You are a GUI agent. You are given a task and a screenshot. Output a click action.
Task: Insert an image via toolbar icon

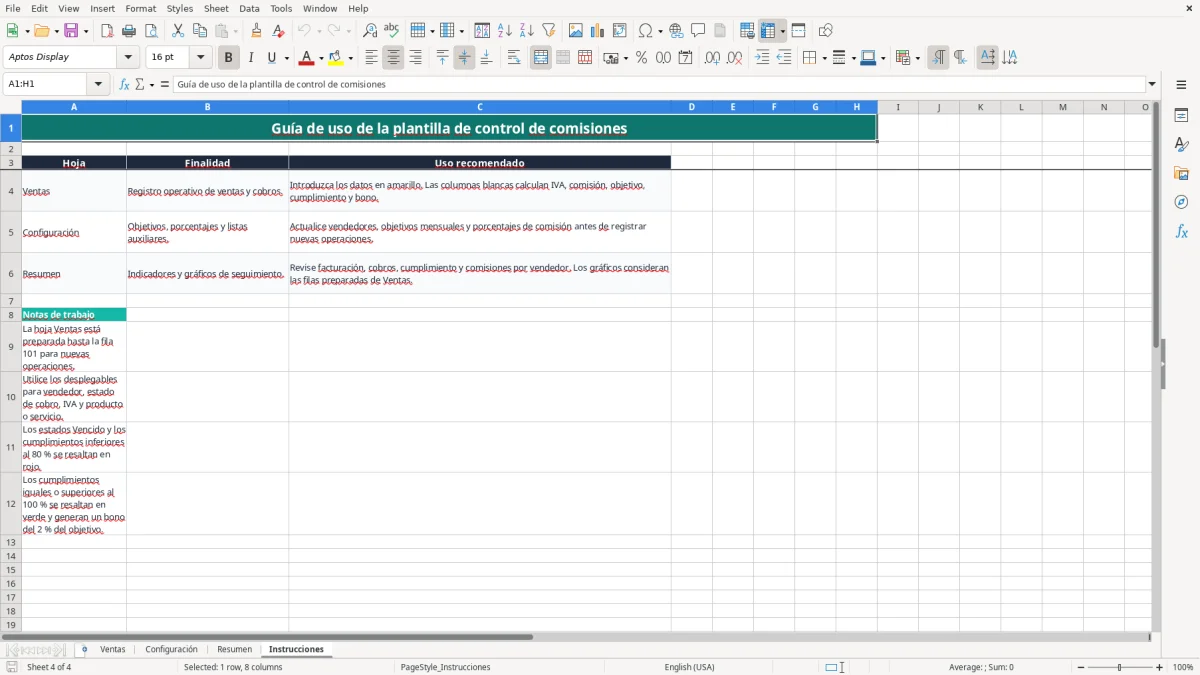[576, 31]
